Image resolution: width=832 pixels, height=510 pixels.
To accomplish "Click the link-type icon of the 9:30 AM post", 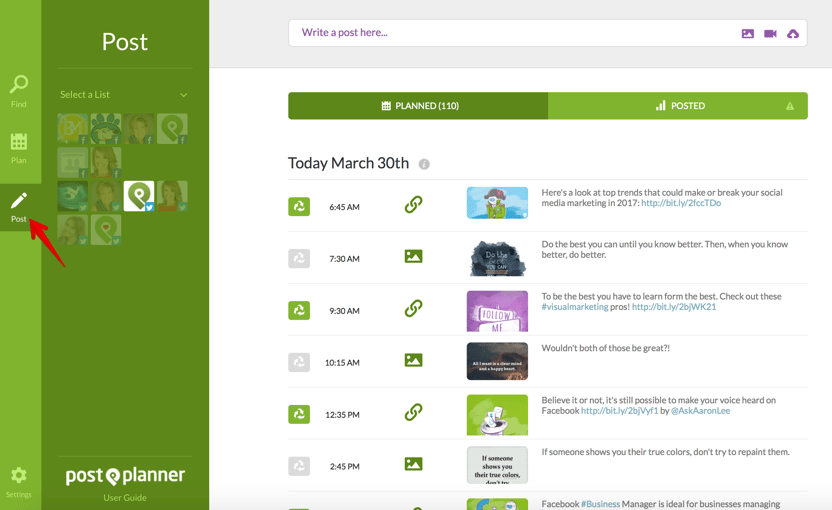I will 413,308.
